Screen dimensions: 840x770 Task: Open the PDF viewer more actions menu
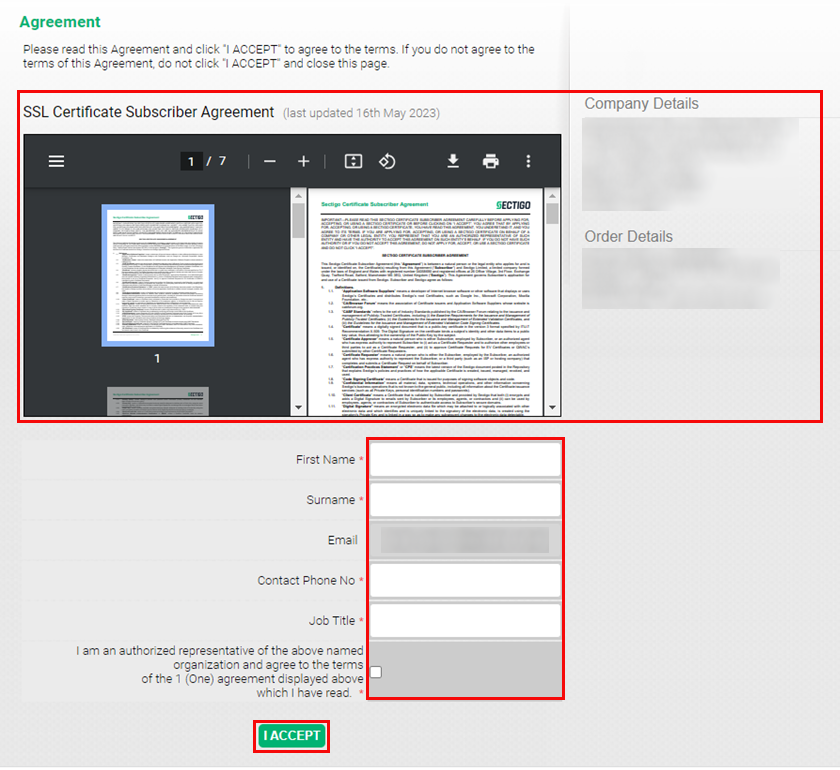point(529,161)
